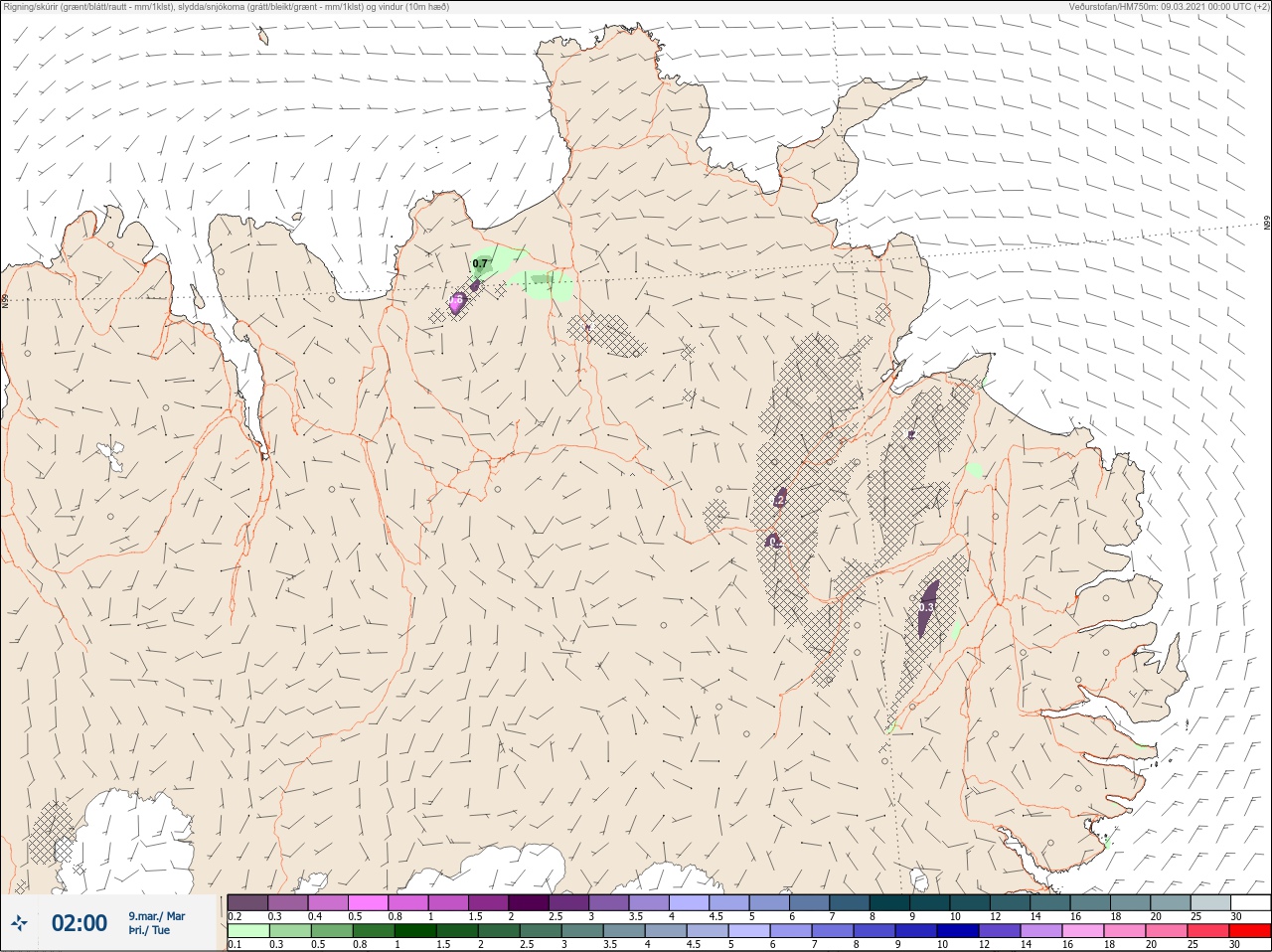Click the magenta snowfall patch on the map
This screenshot has width=1272, height=952.
tap(456, 303)
